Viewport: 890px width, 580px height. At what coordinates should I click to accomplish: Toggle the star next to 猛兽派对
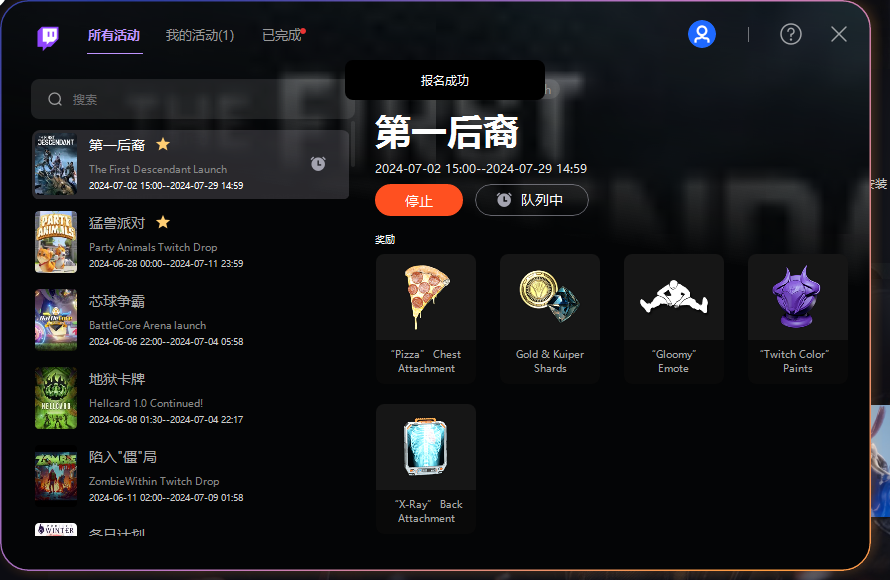(x=163, y=222)
